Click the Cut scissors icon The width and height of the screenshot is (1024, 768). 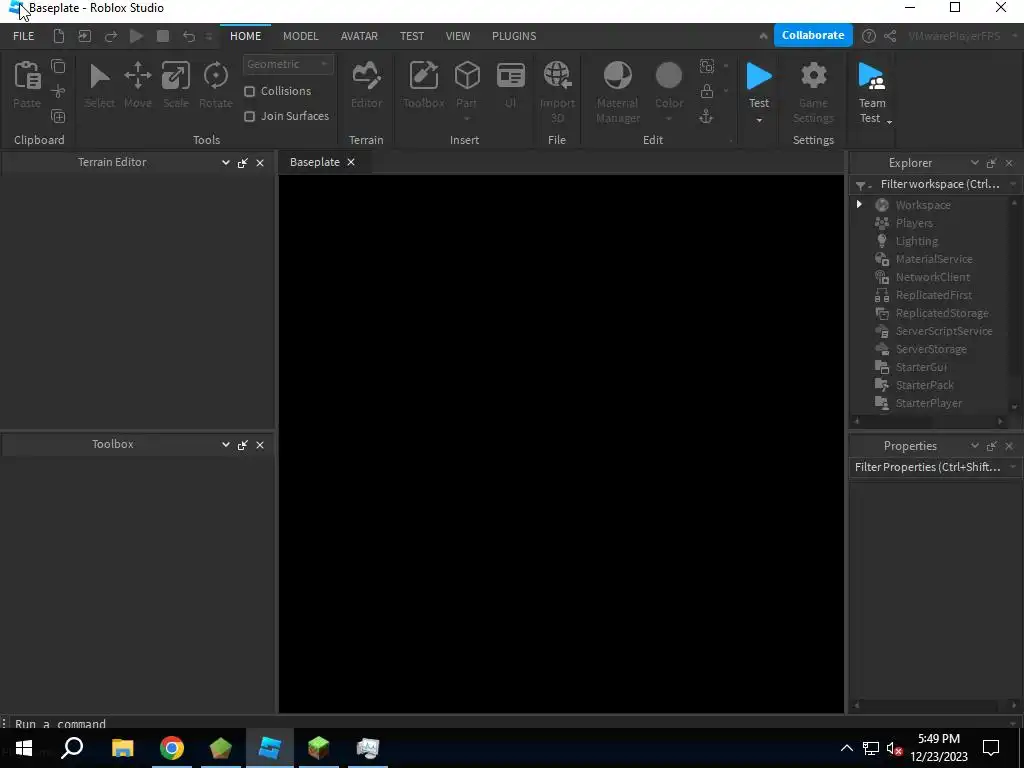(x=58, y=91)
